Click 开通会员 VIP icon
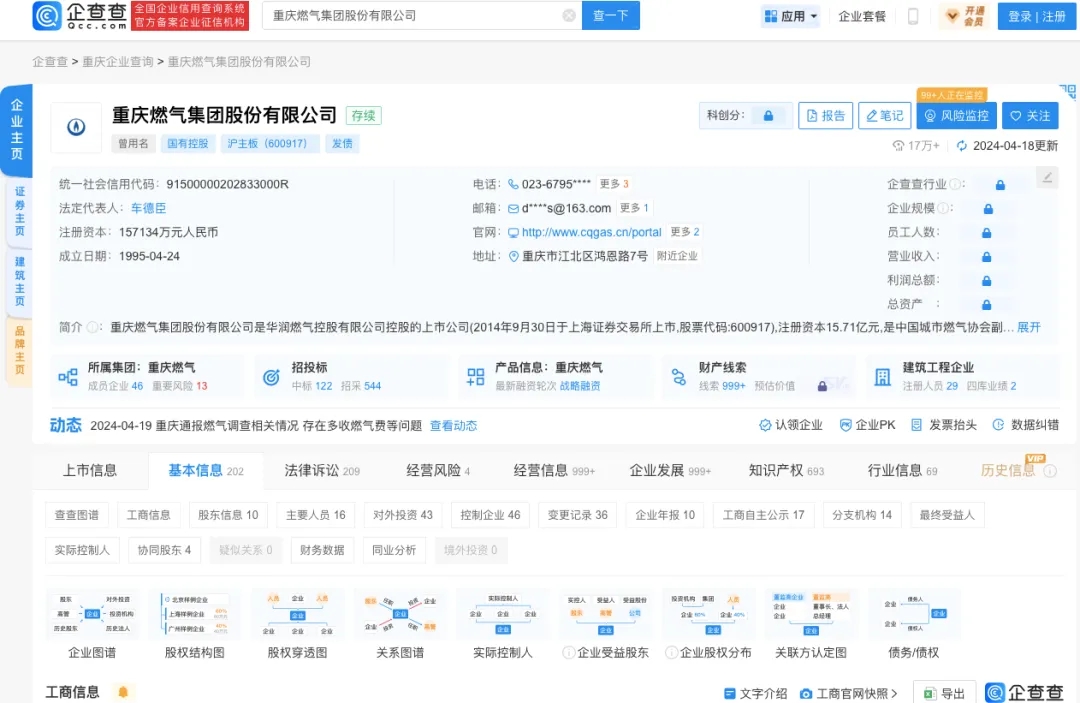Viewport: 1080px width, 703px height. [966, 16]
